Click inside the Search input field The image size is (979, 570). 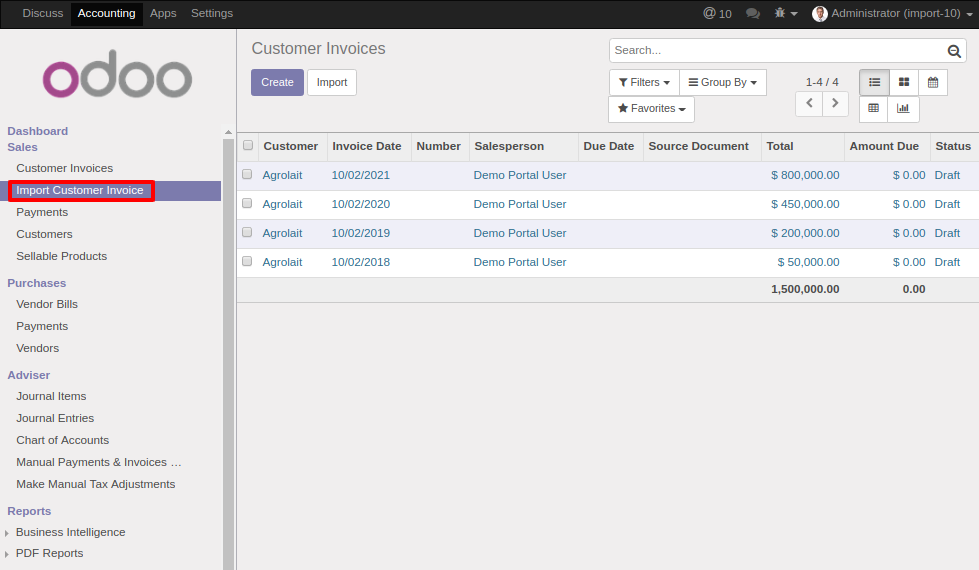777,51
